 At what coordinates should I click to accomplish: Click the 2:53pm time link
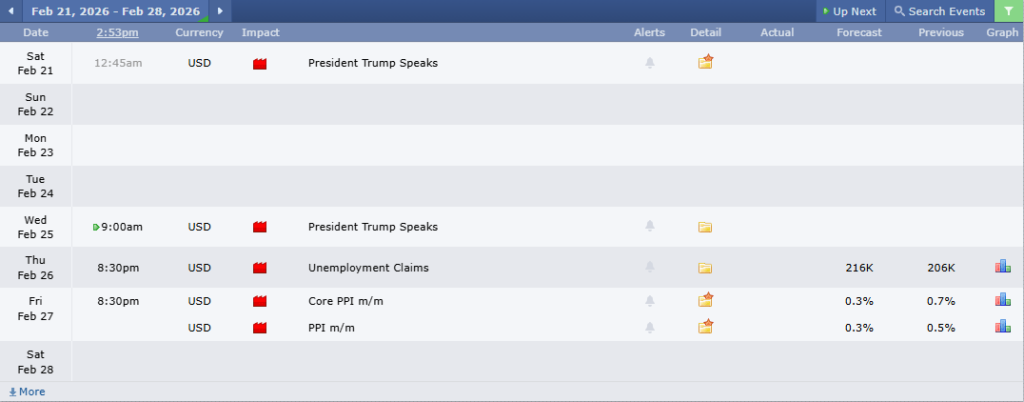tap(117, 33)
